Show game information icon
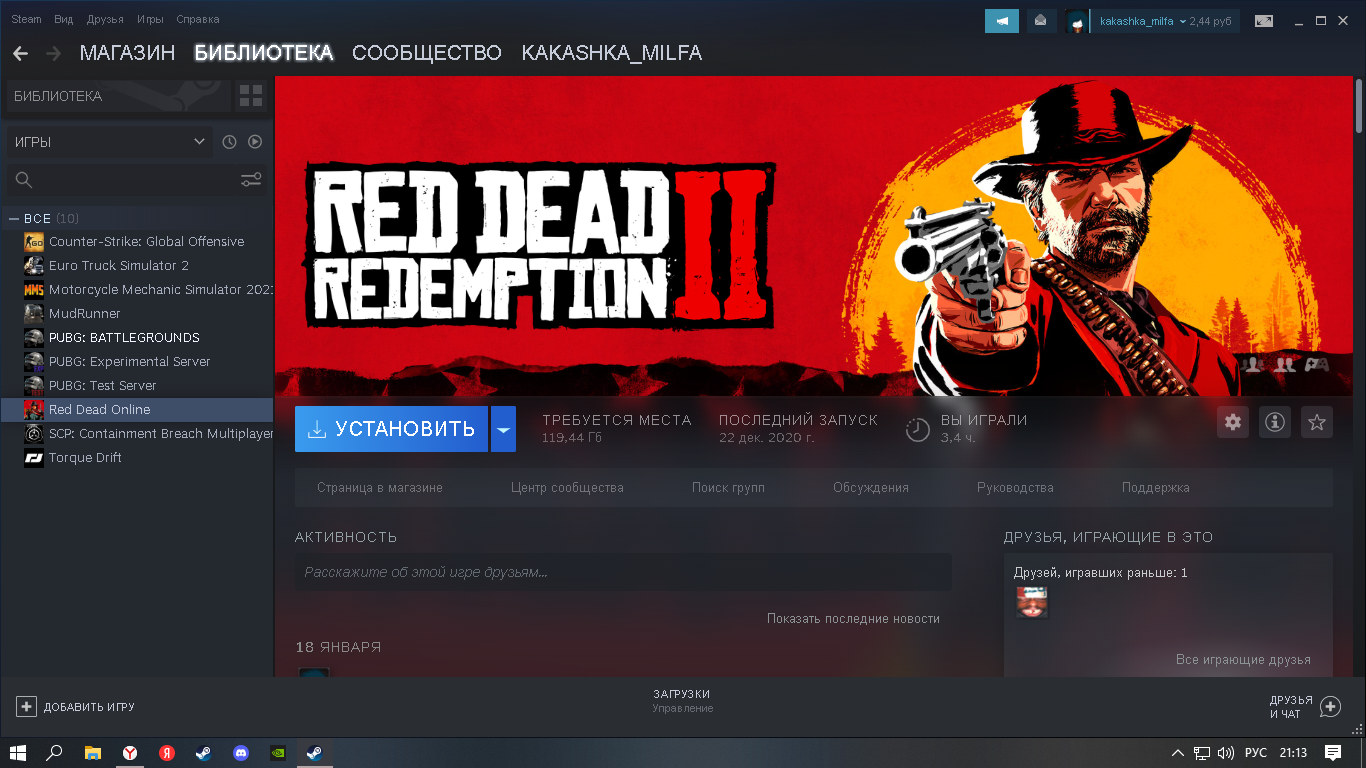Viewport: 1366px width, 768px height. coord(1275,422)
